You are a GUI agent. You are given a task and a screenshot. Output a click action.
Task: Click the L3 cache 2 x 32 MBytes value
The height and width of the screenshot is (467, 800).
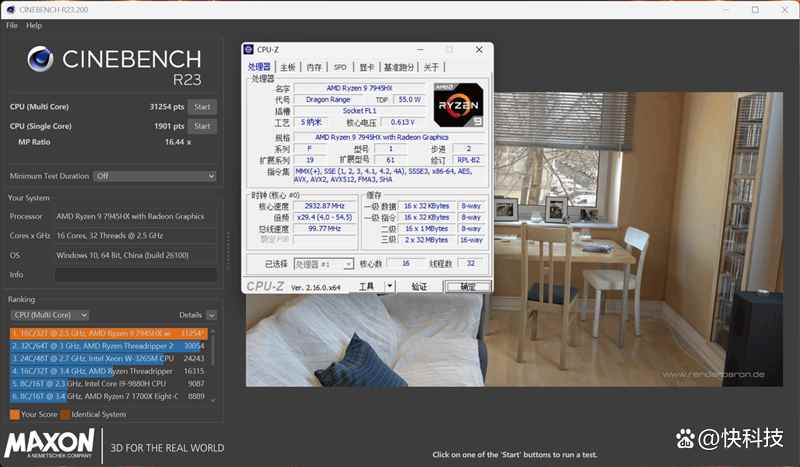point(427,240)
